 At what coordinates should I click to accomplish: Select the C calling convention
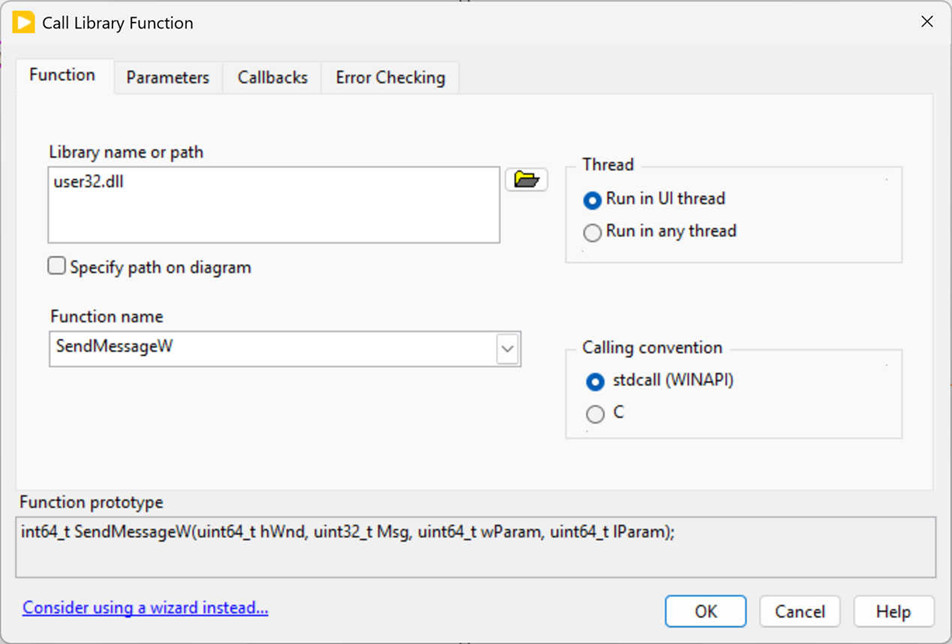pos(595,413)
